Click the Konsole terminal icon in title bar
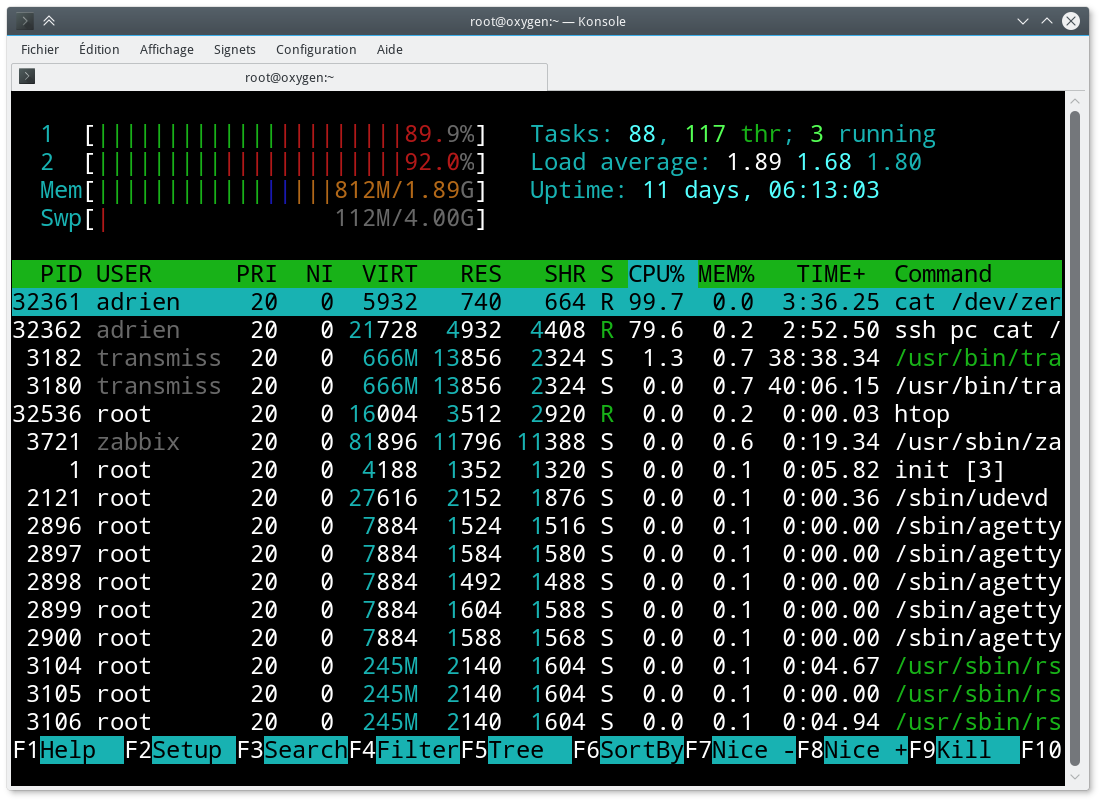The image size is (1102, 803). pyautogui.click(x=25, y=21)
